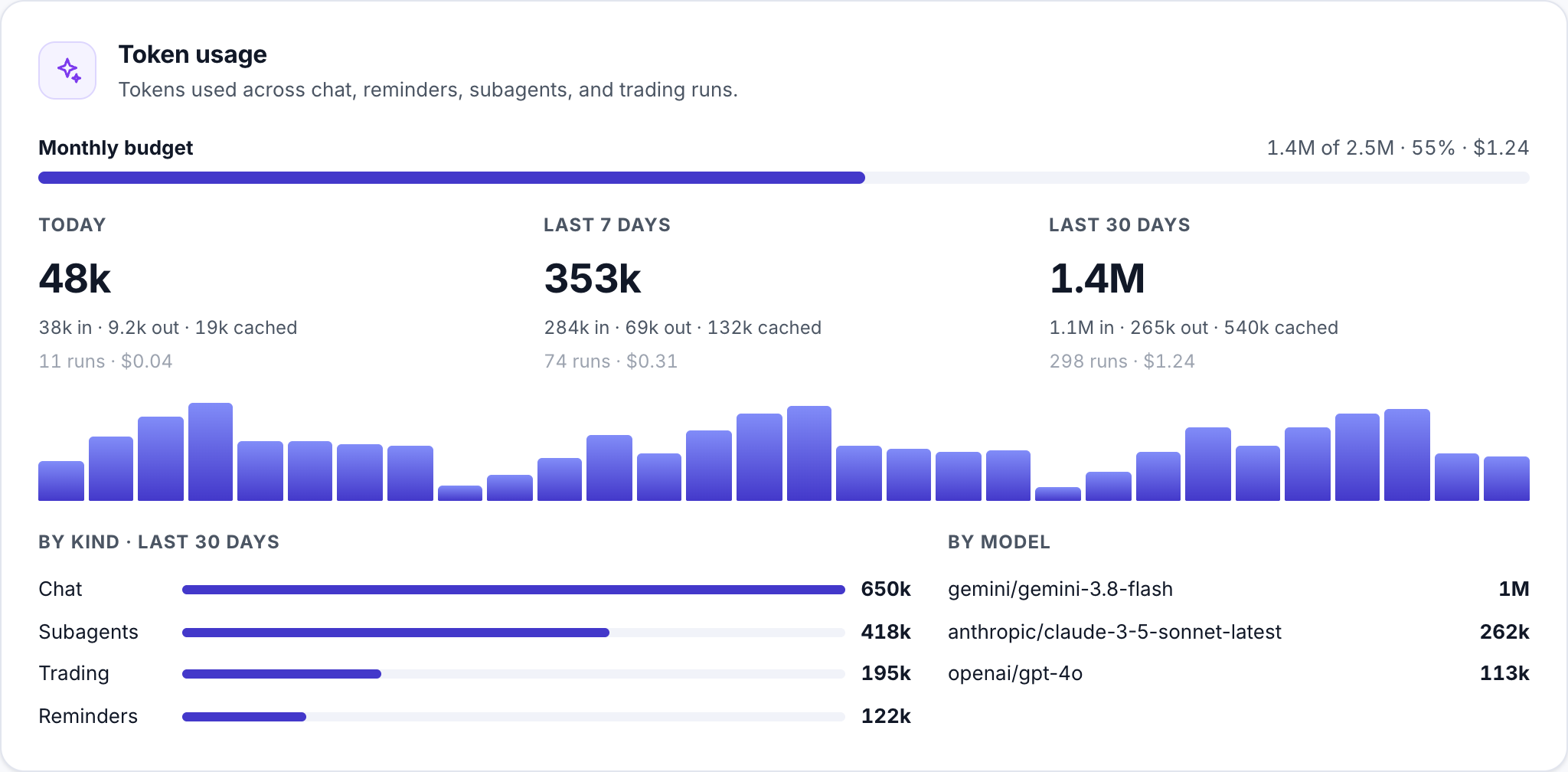Click the "1.4M of 2.5M · 55% · $1.24" summary
This screenshot has height=772, width=1568.
(1398, 148)
